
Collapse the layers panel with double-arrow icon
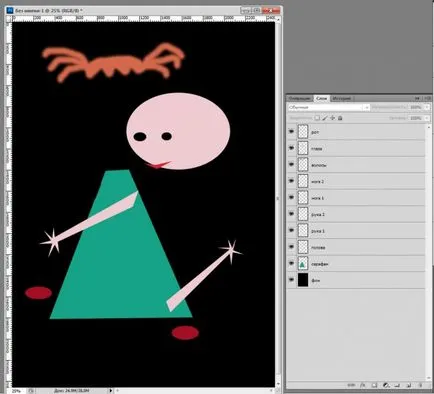click(417, 98)
